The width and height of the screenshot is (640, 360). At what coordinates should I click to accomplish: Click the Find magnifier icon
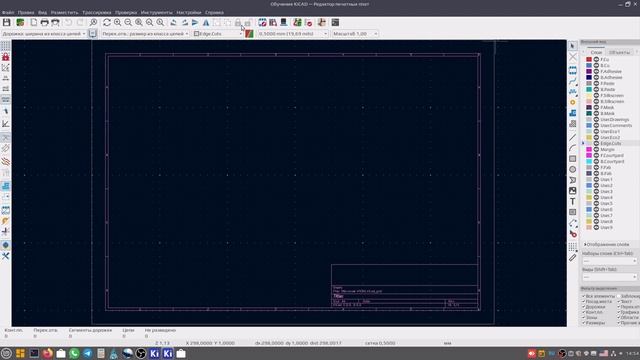[93, 22]
